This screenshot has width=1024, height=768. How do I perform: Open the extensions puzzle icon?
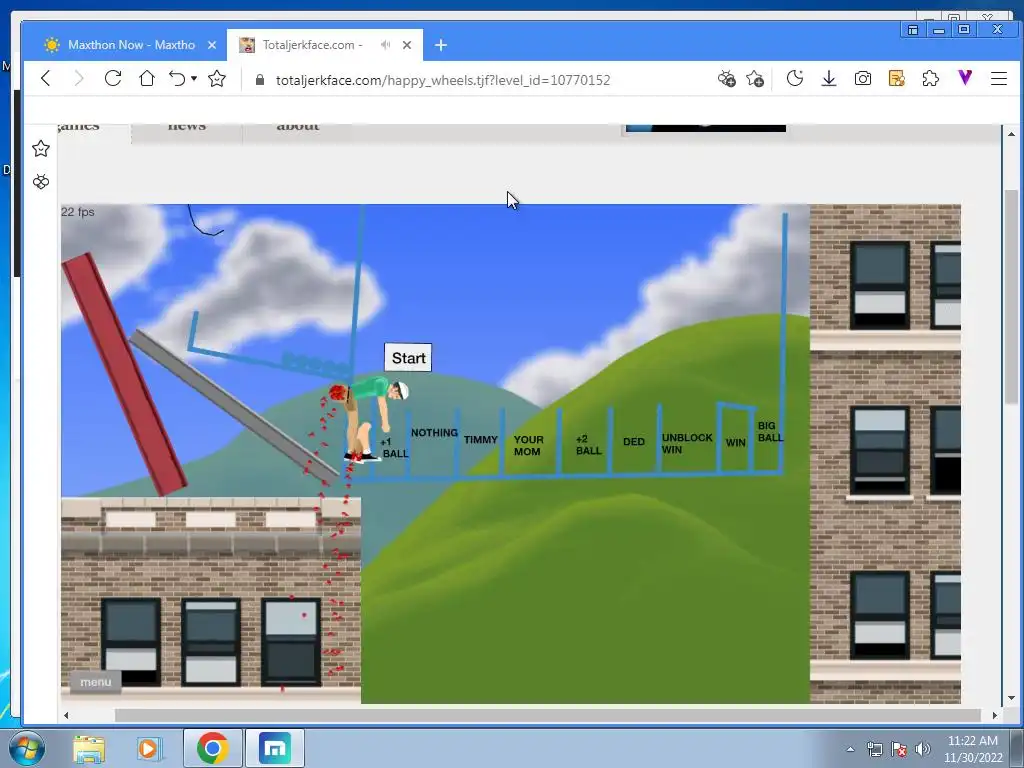pos(931,79)
